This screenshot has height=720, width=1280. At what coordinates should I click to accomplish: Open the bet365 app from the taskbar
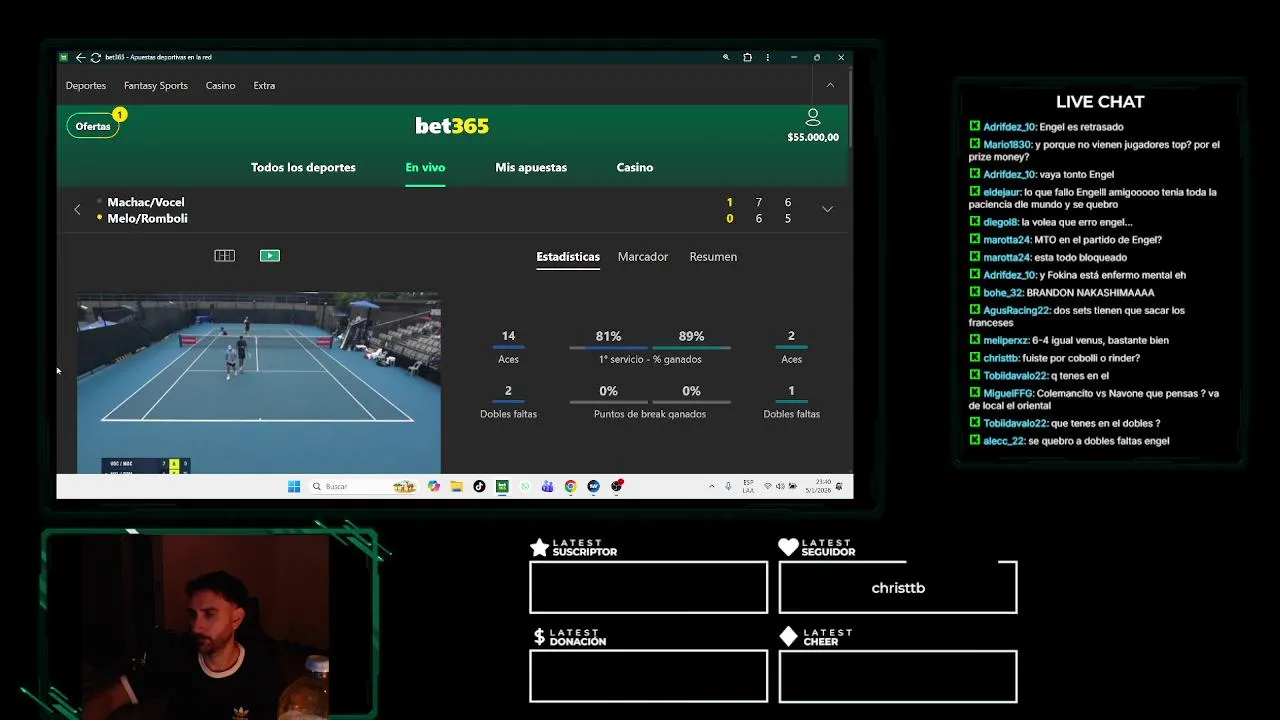click(x=502, y=486)
